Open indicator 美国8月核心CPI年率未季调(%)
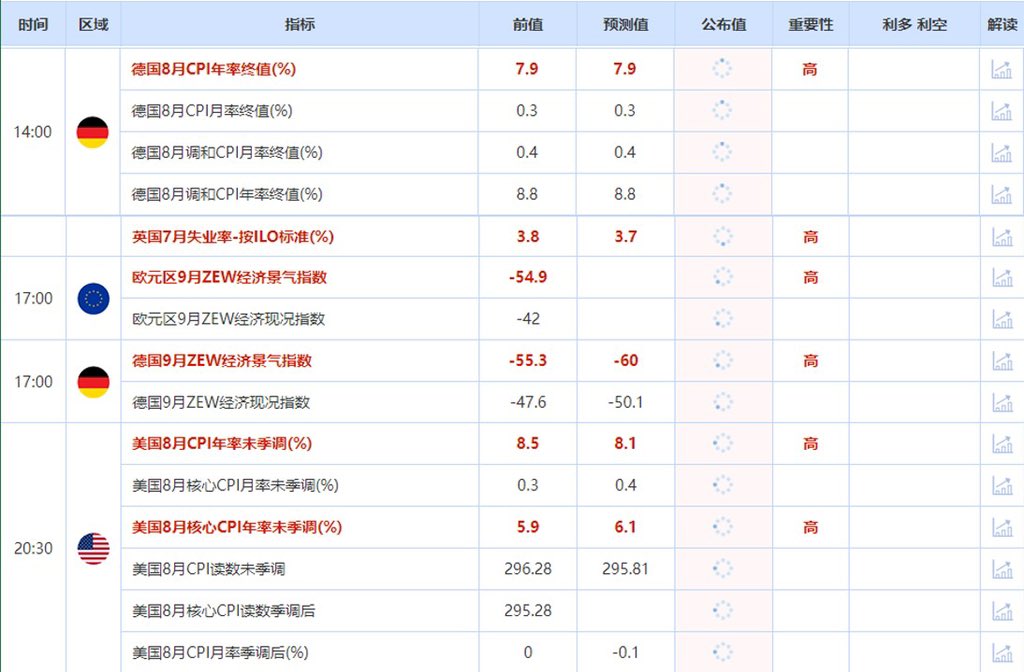Image resolution: width=1024 pixels, height=672 pixels. (x=237, y=527)
